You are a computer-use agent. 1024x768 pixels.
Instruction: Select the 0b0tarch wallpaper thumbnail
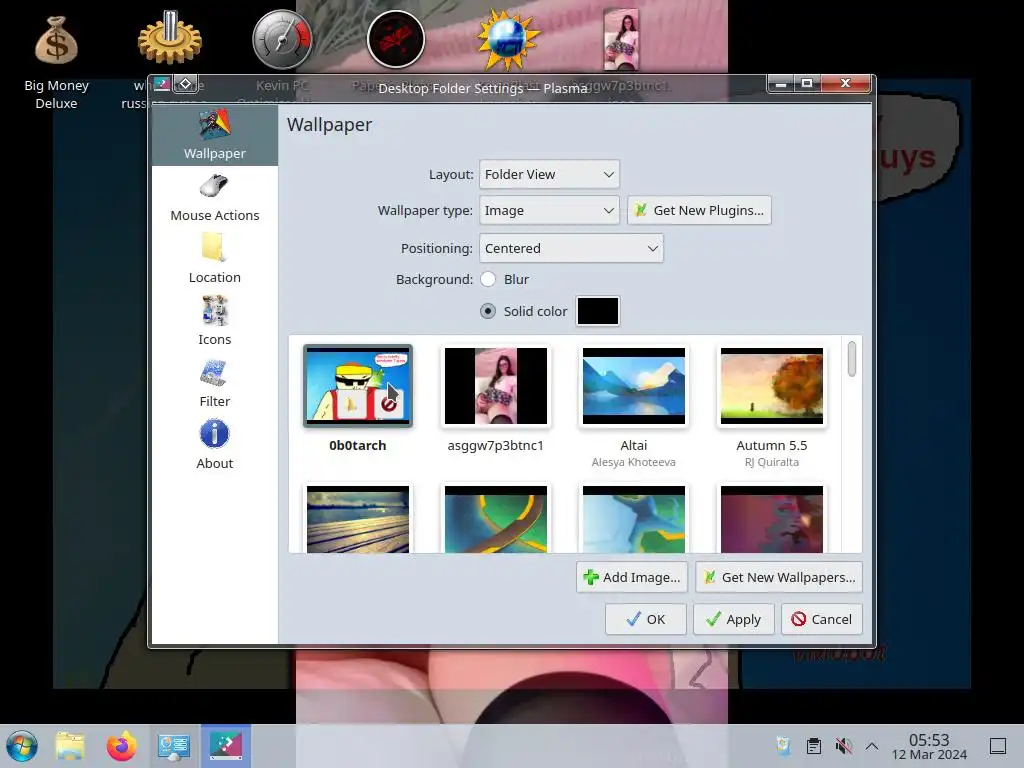tap(358, 386)
